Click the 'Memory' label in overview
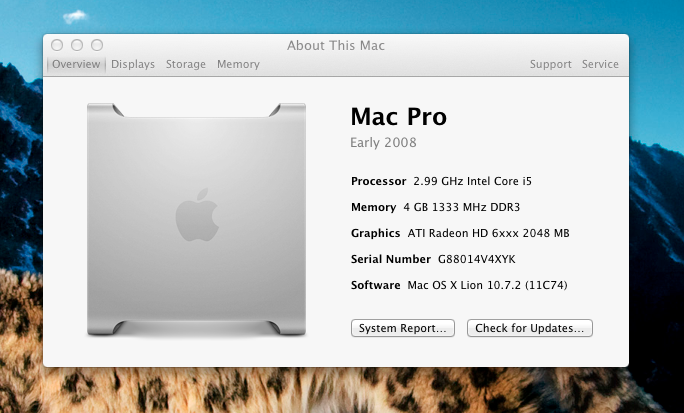The image size is (684, 413). 373,207
